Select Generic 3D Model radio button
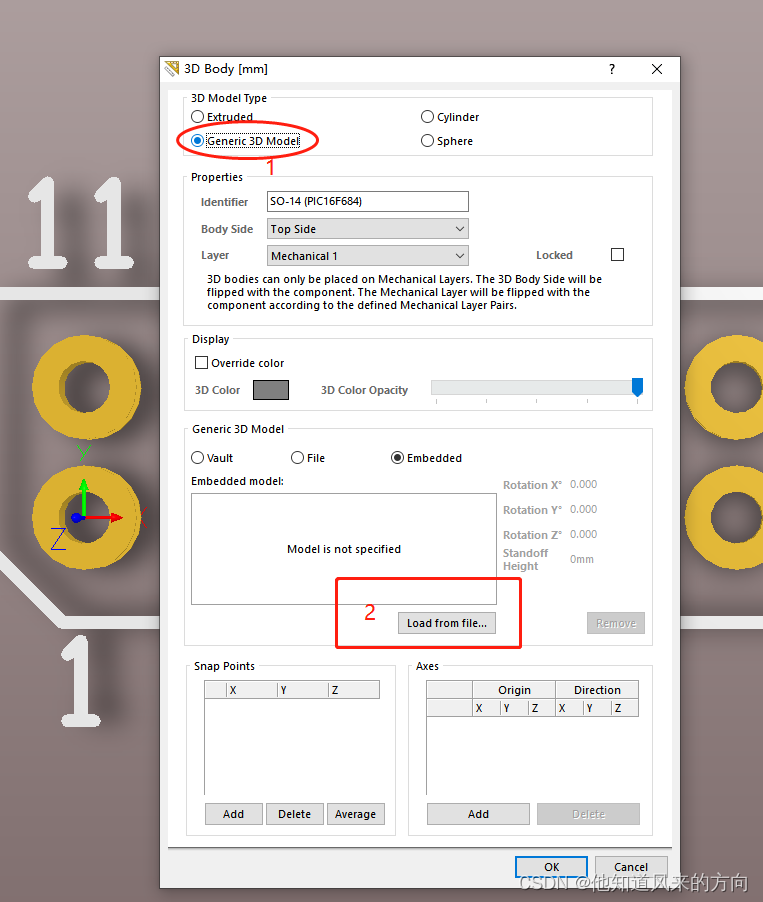 point(198,141)
